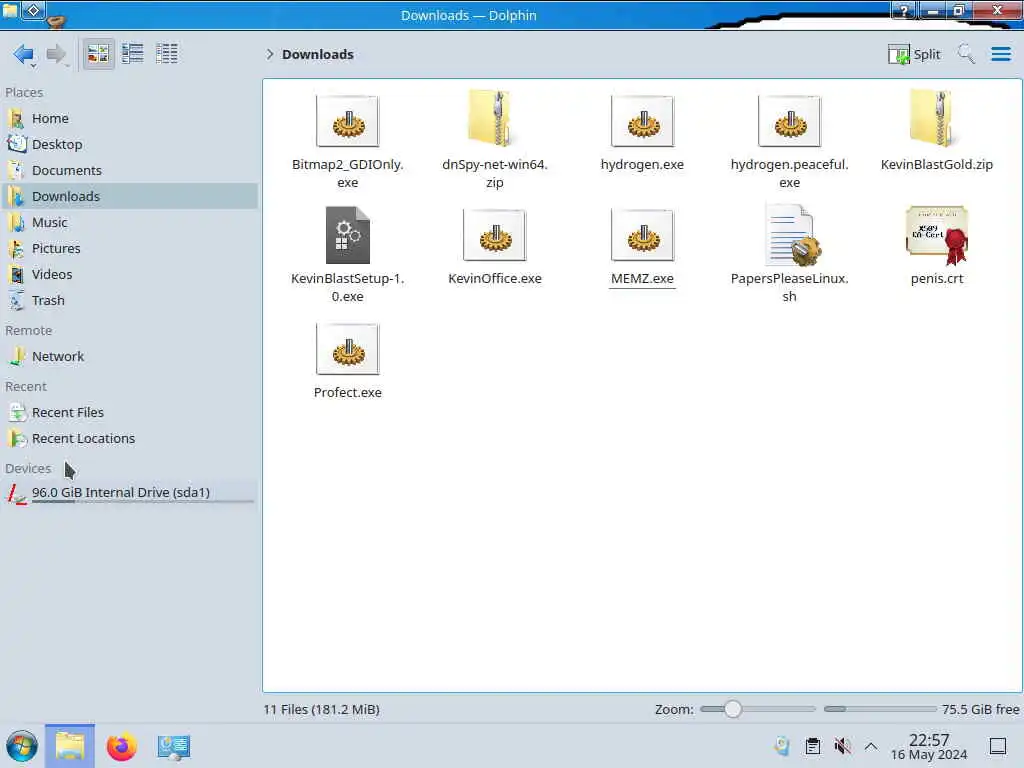Screen dimensions: 1024x768
Task: Go back with the blue back arrow
Action: (22, 54)
